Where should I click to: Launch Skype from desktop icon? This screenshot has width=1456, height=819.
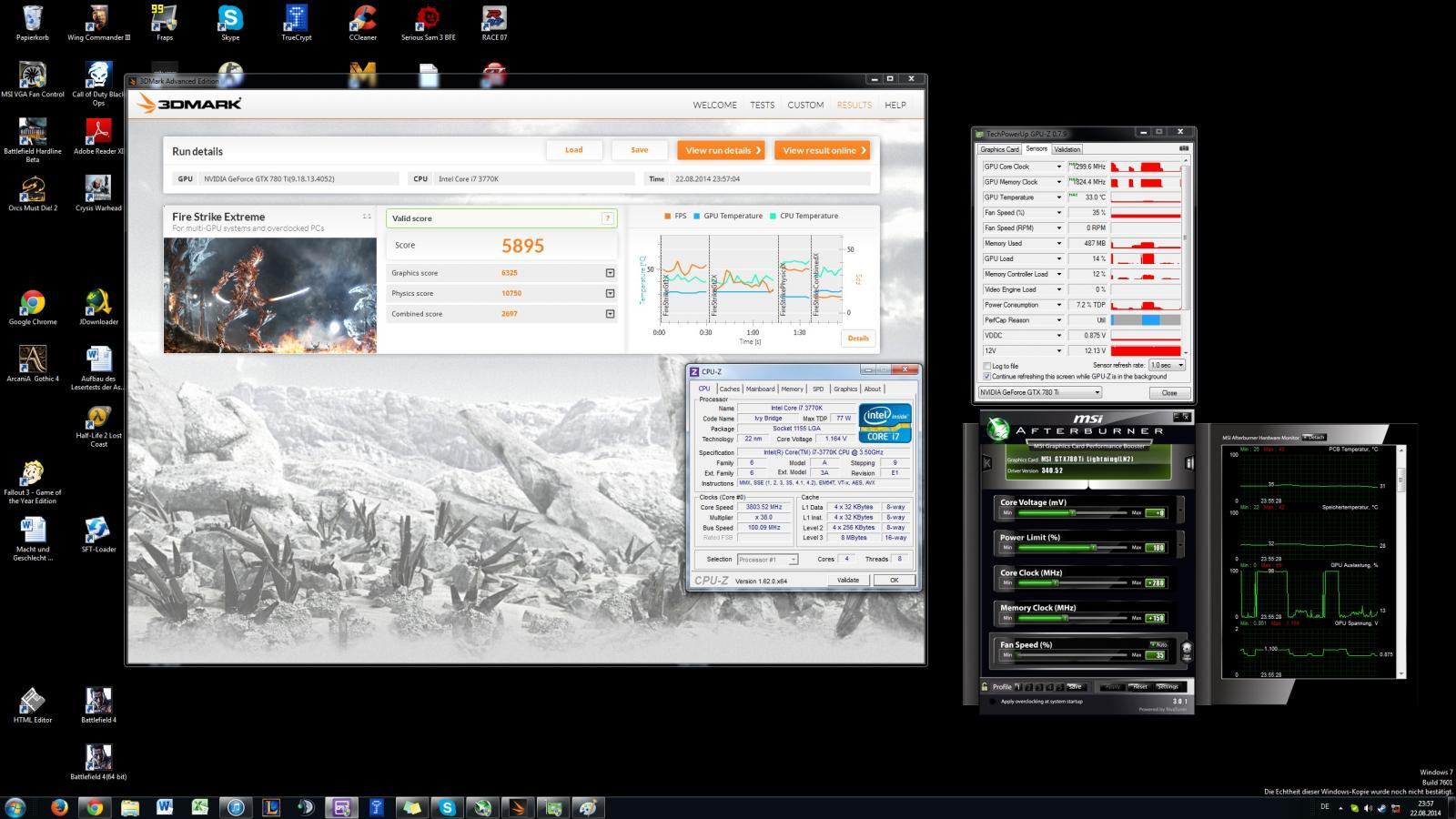tap(230, 23)
